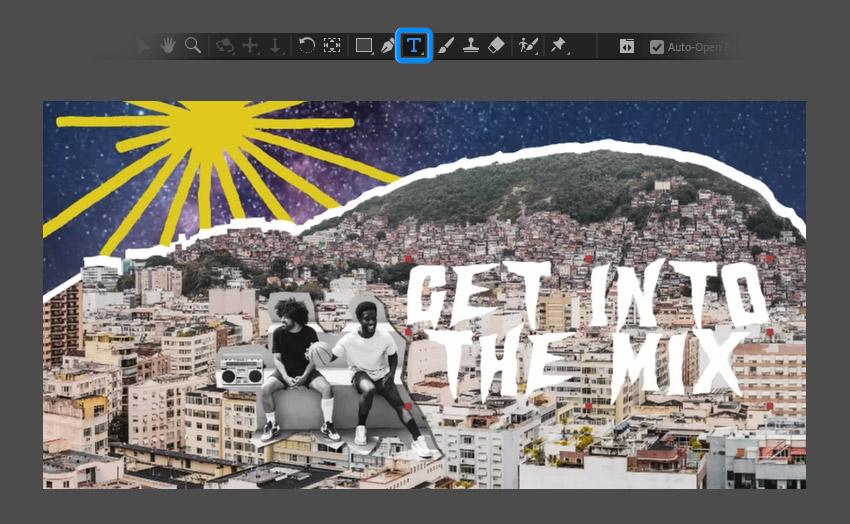Select the Roto Brush tool
Image resolution: width=850 pixels, height=524 pixels.
coord(527,46)
